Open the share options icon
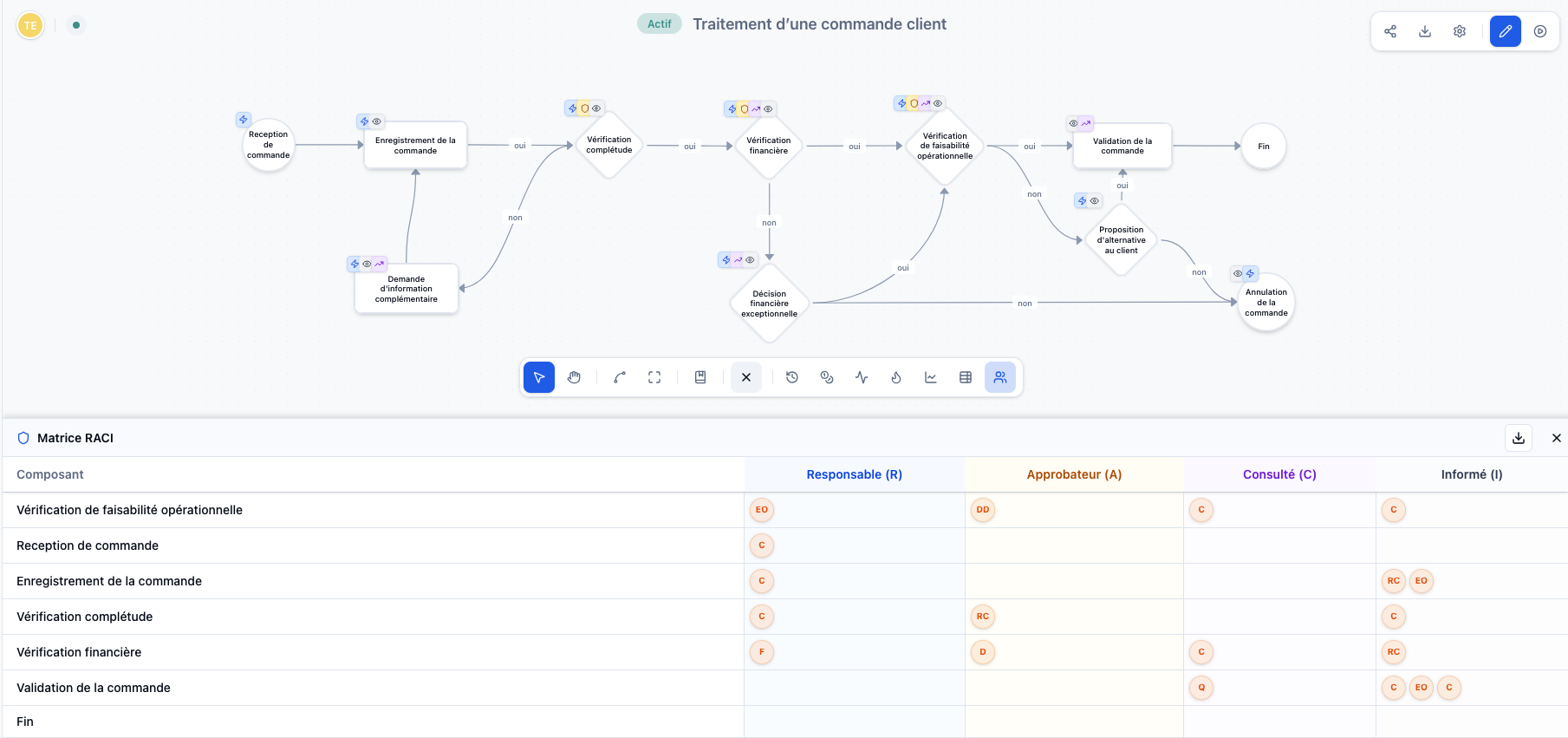Screen dimensions: 1568x738 pos(1390,31)
